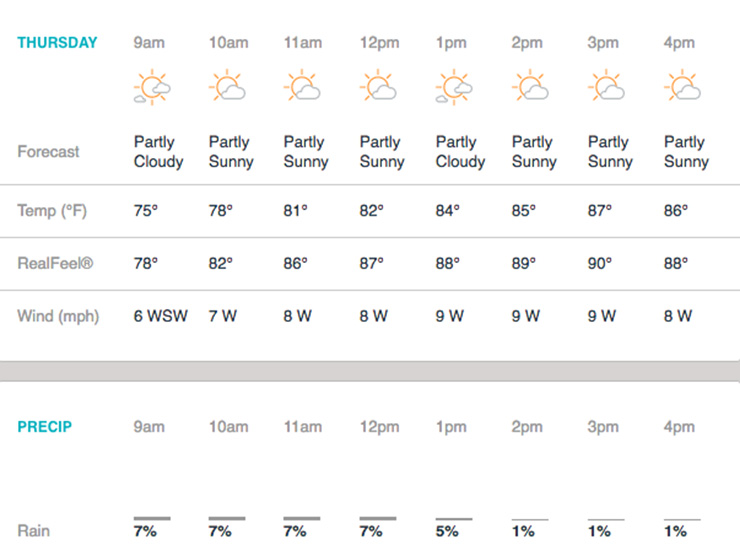Select the 2pm column header in Precip table
740x556 pixels.
point(527,427)
